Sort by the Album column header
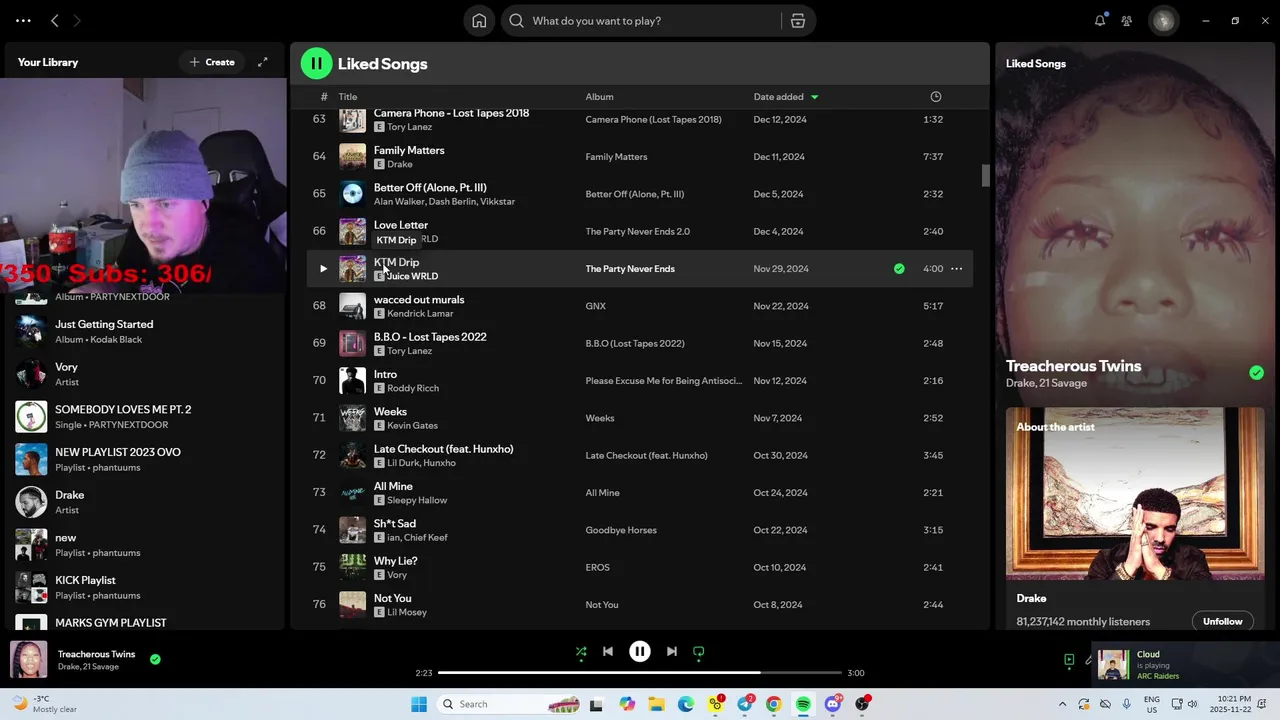The width and height of the screenshot is (1280, 720). (599, 97)
